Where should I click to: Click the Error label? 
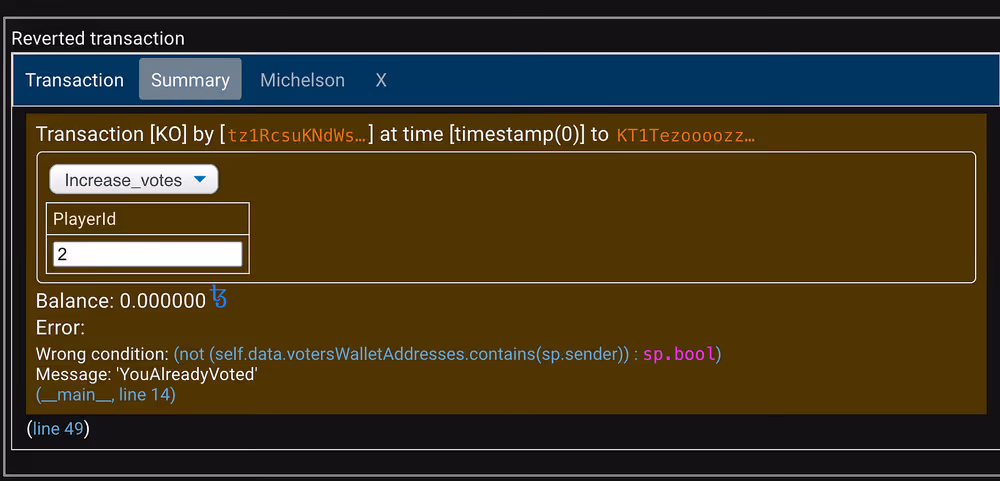point(60,327)
